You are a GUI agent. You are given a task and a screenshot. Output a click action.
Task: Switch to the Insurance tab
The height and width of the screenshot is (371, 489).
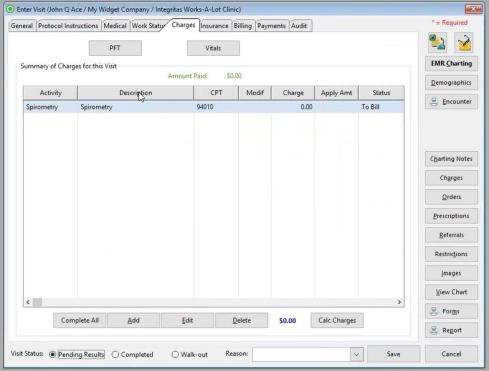pos(214,26)
